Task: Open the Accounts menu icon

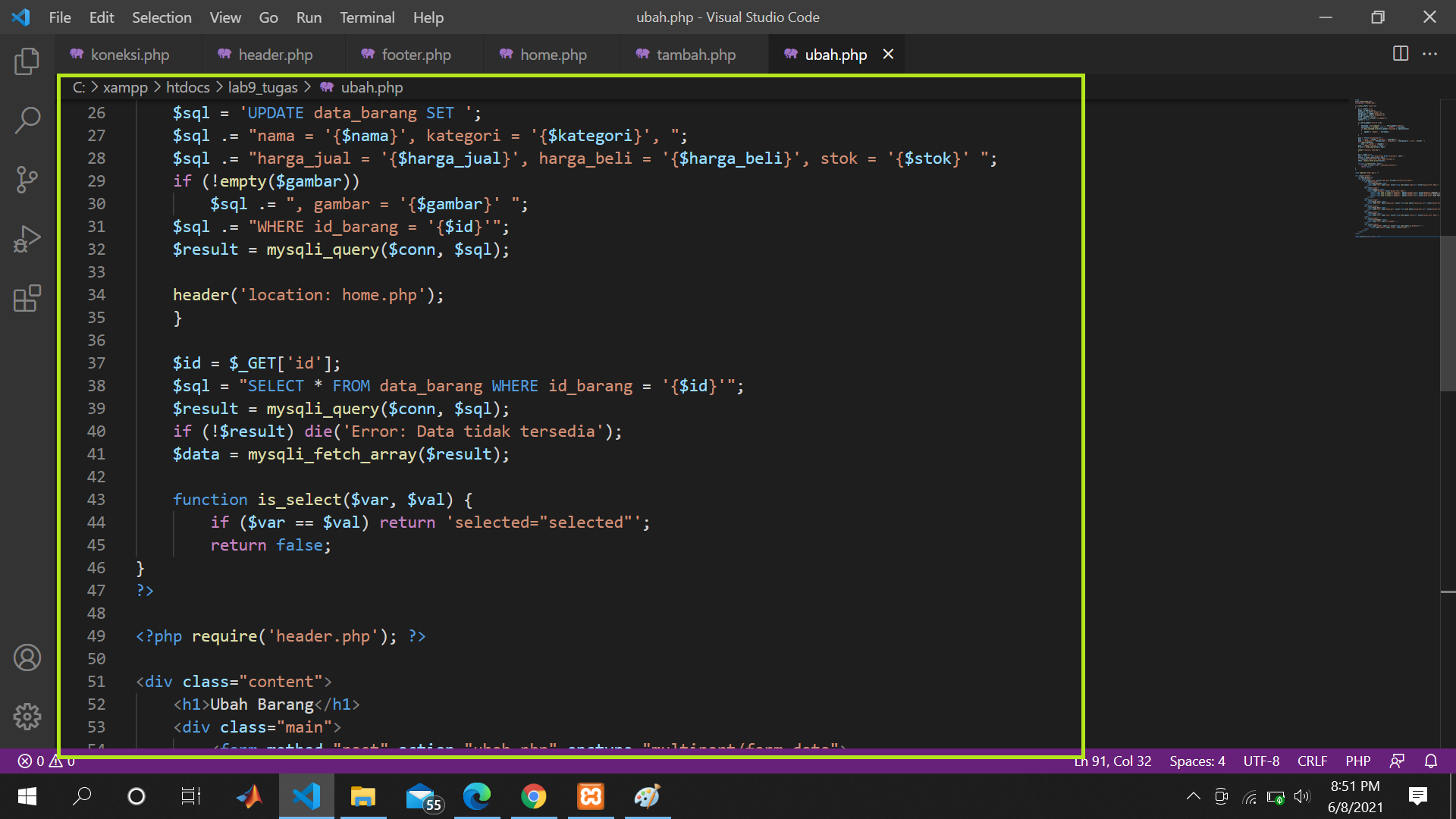Action: point(27,657)
